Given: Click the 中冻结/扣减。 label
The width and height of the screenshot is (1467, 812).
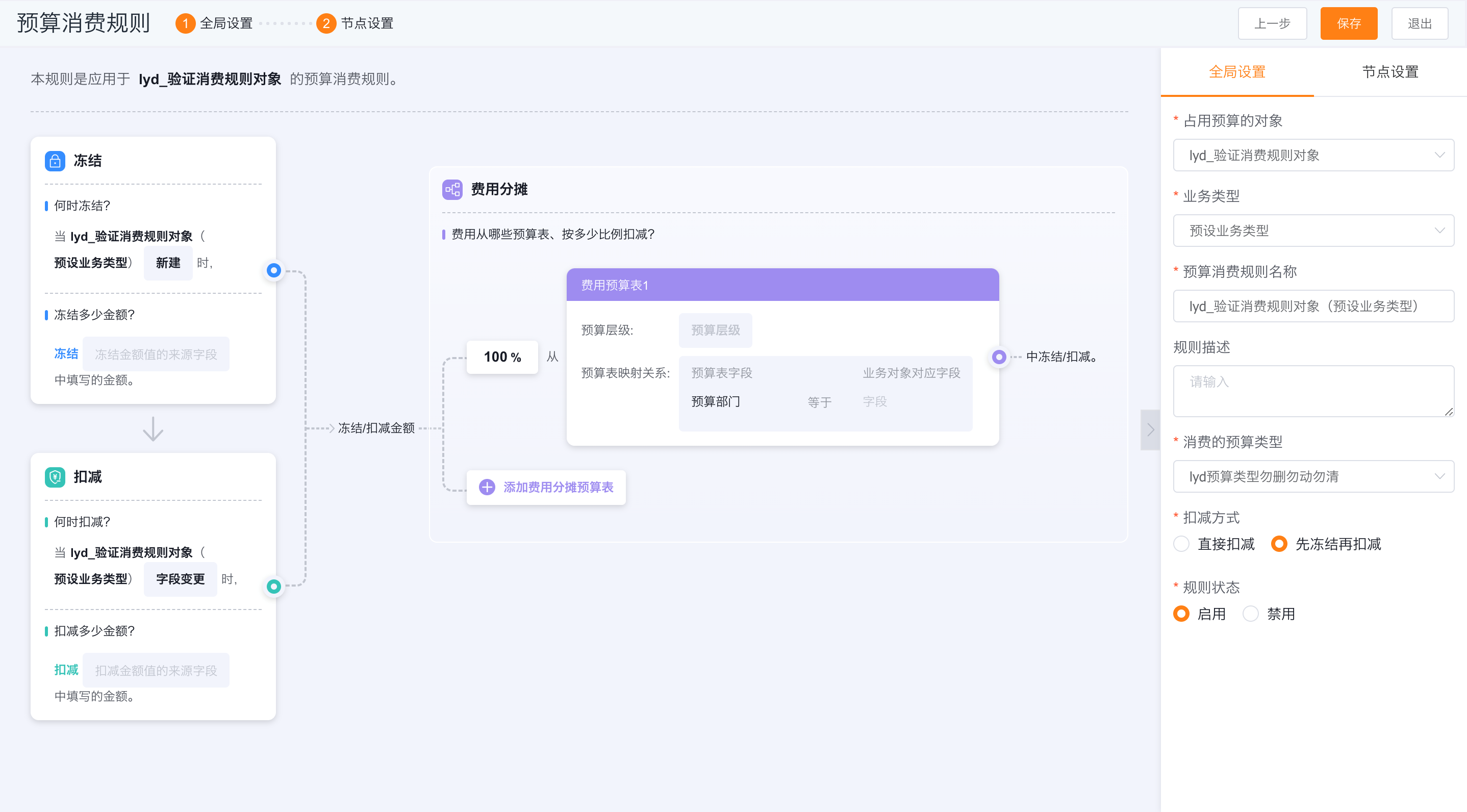Looking at the screenshot, I should pos(1061,357).
